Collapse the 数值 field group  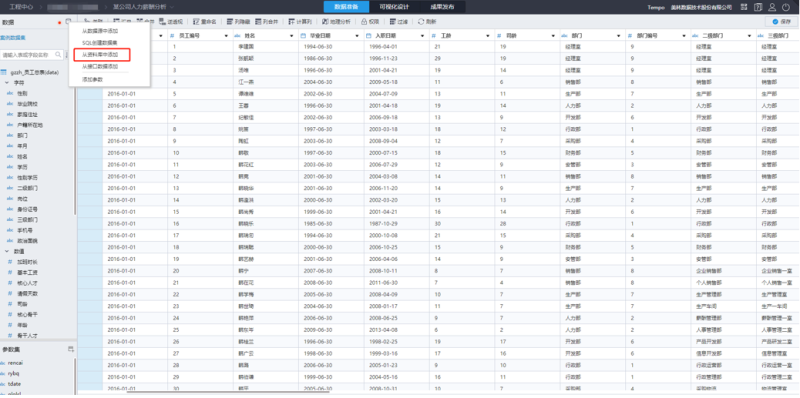pos(8,251)
